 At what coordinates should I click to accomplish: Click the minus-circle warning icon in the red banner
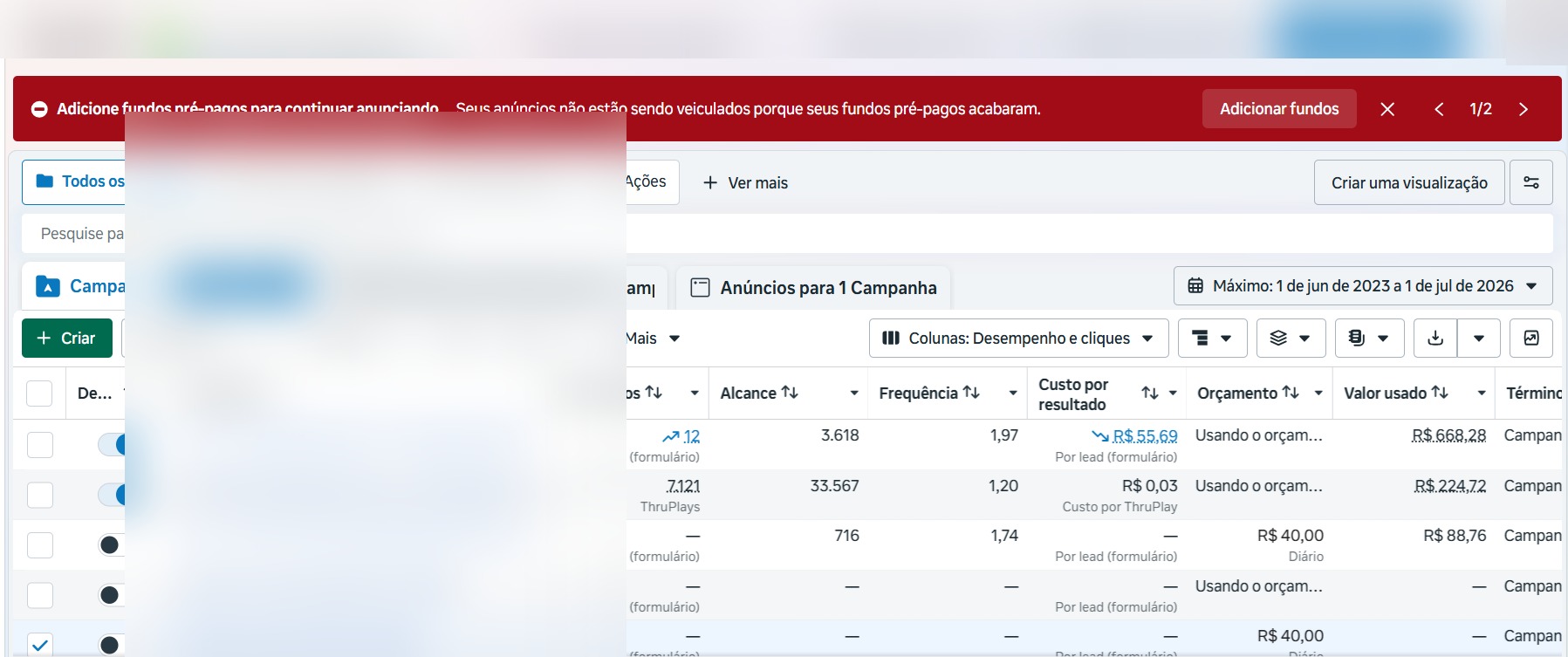39,109
